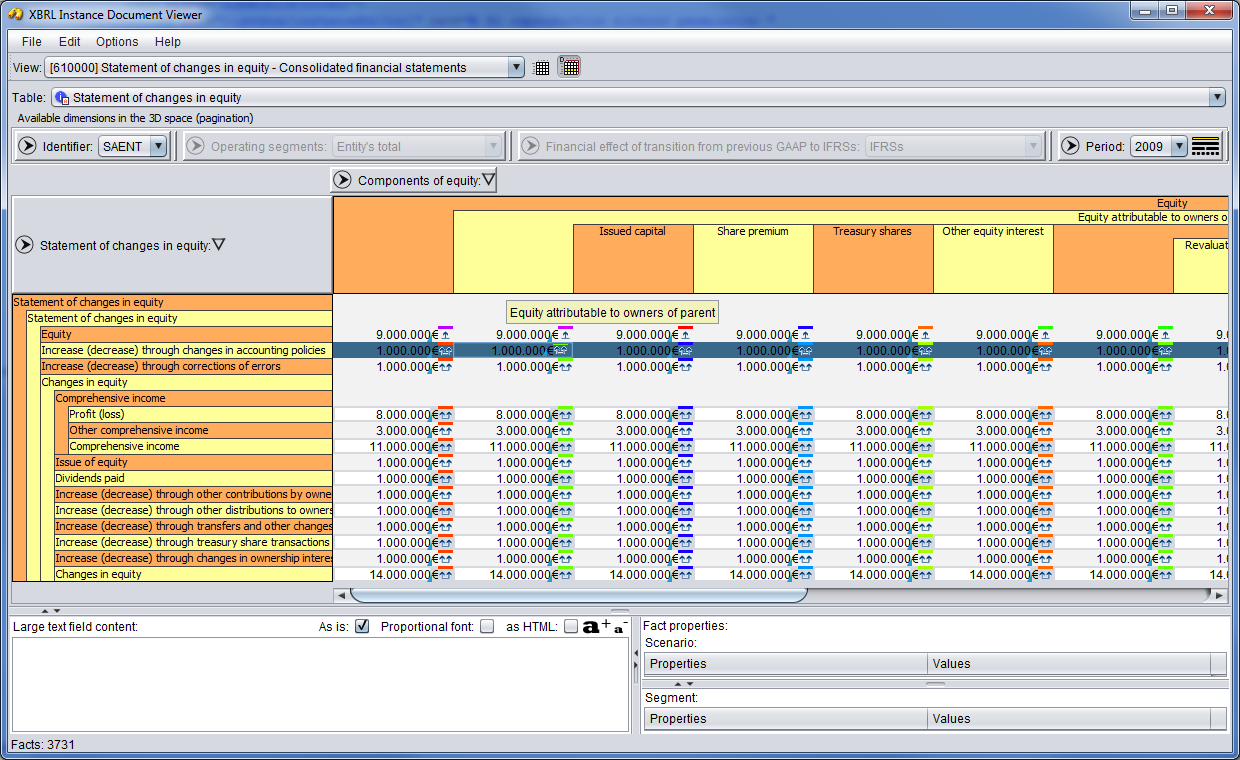This screenshot has height=760, width=1240.
Task: Click arrow icon beside Statement of changes in equity axis
Action: (x=24, y=245)
